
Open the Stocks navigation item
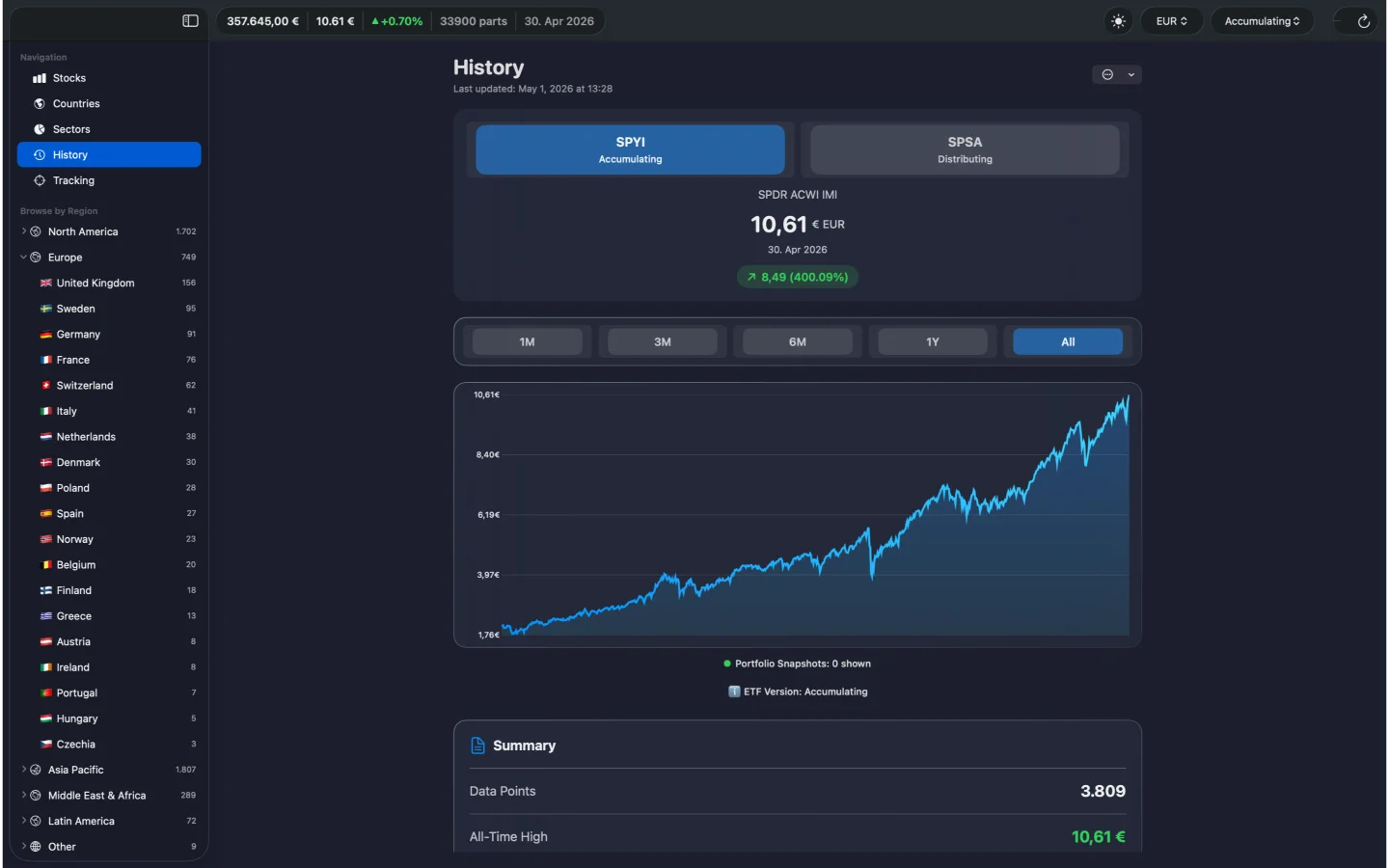109,78
